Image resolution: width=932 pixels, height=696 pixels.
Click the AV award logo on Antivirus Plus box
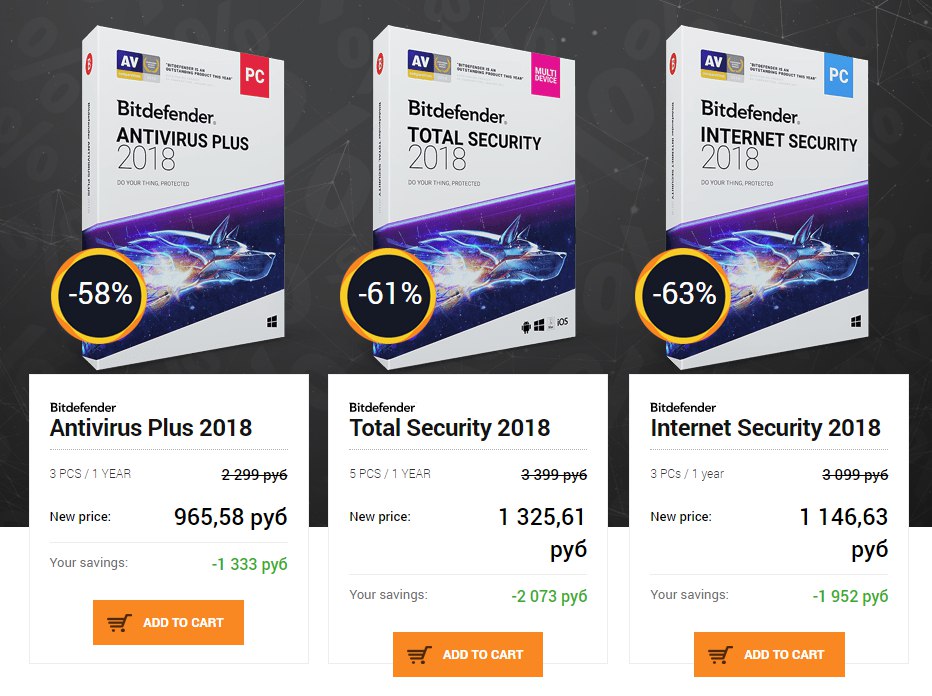point(138,66)
